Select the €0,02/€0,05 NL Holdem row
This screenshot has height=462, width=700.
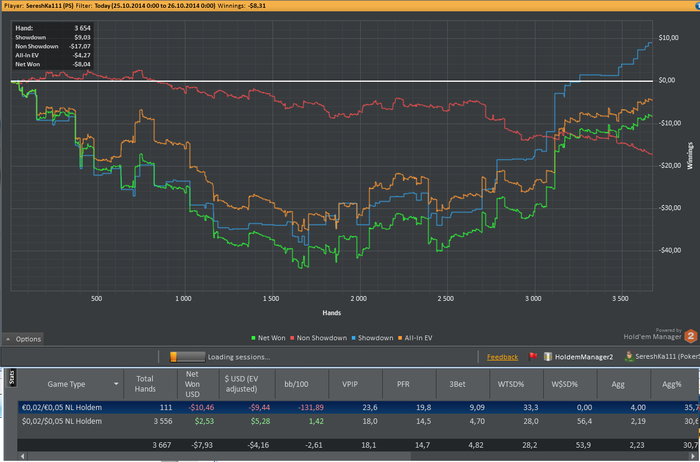point(358,407)
